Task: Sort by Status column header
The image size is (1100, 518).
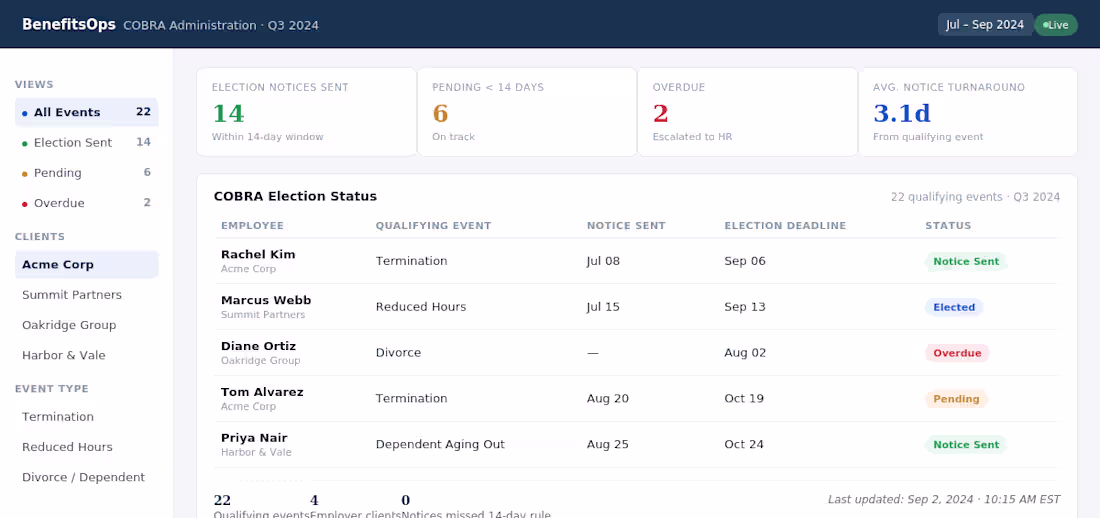Action: pos(948,226)
